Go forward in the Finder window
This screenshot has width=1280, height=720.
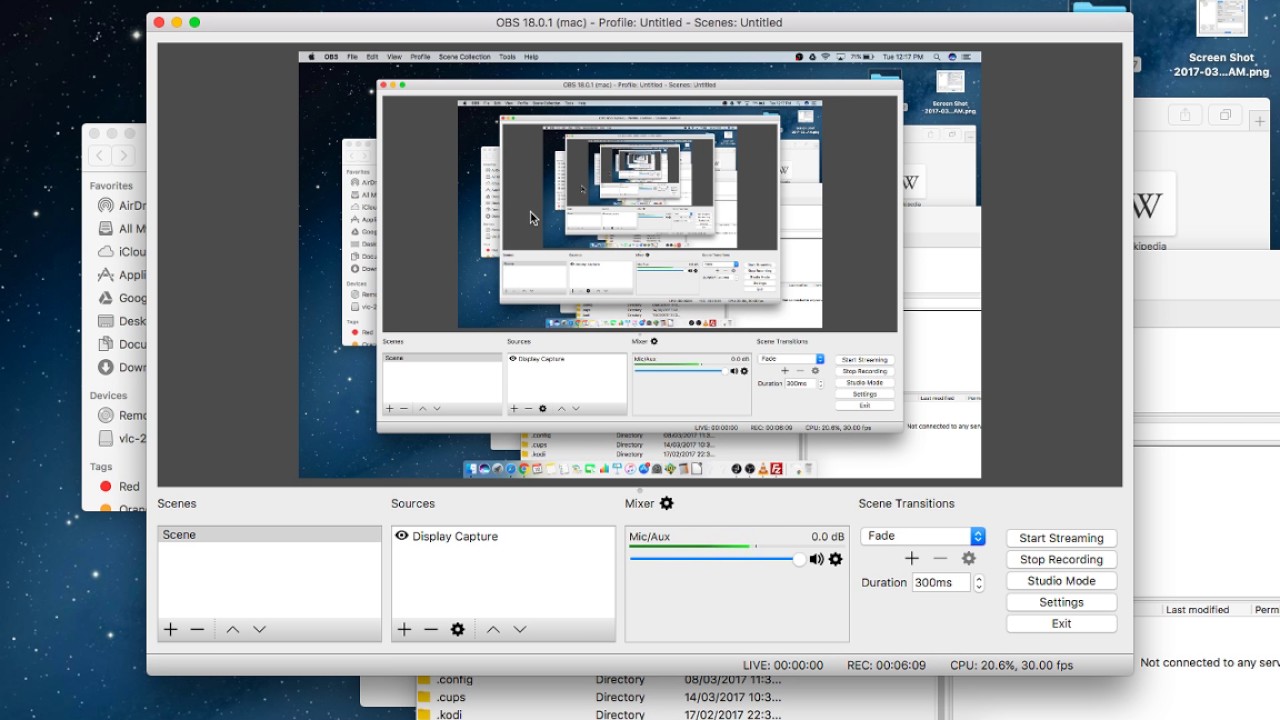point(124,155)
